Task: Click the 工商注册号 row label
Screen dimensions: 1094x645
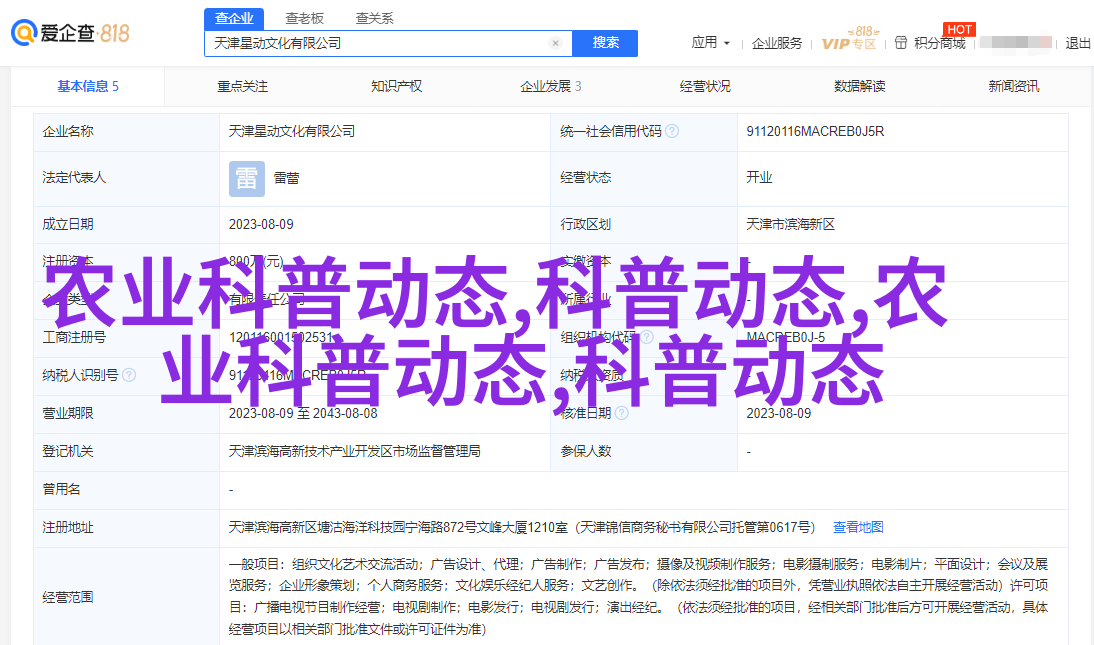Action: pos(74,337)
